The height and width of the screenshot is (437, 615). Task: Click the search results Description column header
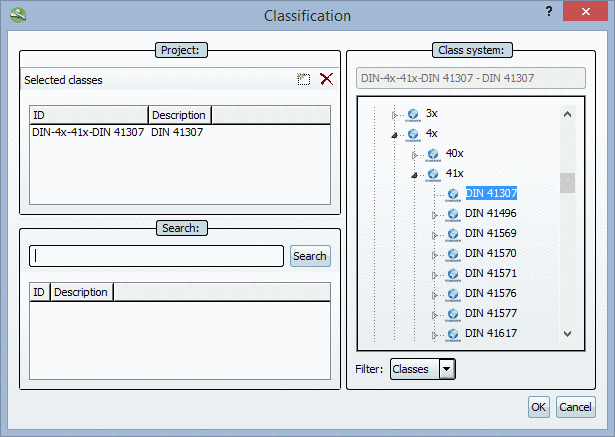pyautogui.click(x=82, y=292)
